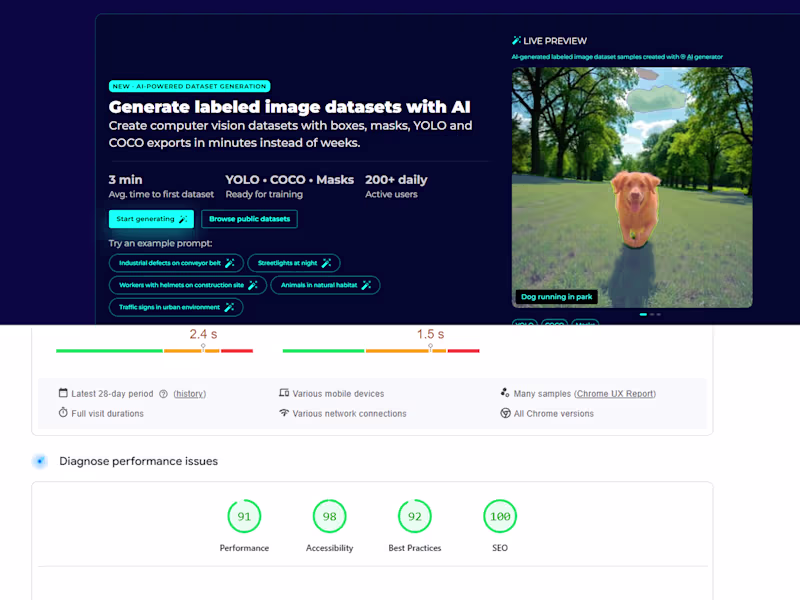800x600 pixels.
Task: Open the Chrome UX Report link
Action: (x=615, y=393)
